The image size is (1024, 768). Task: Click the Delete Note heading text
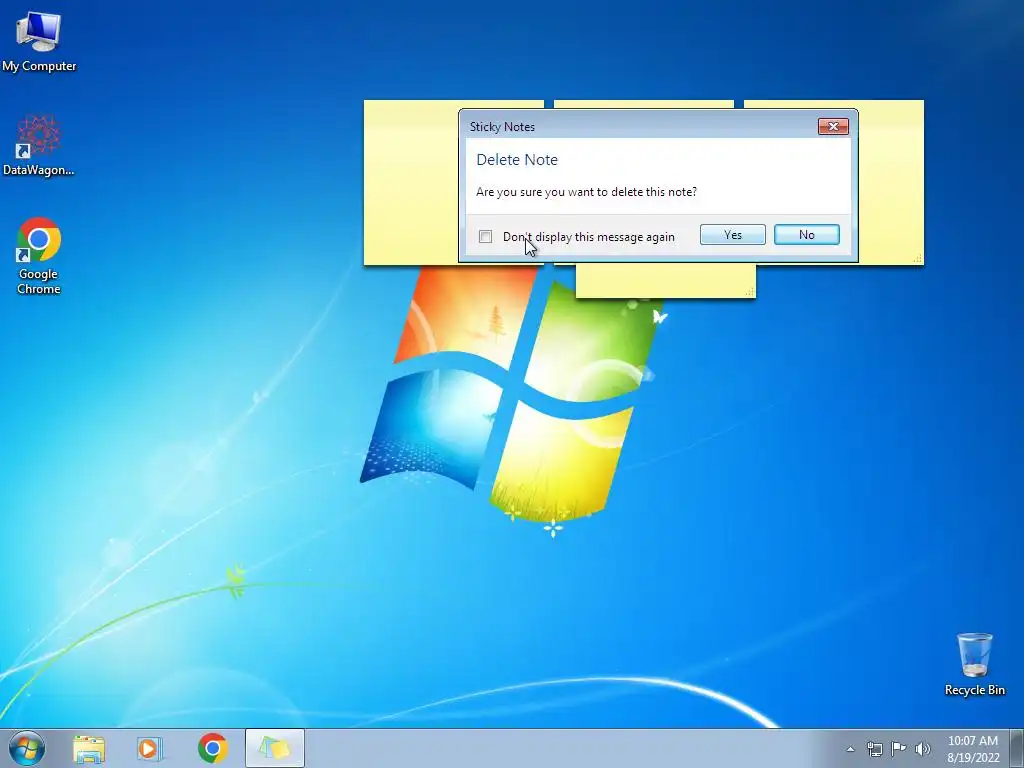(x=517, y=160)
